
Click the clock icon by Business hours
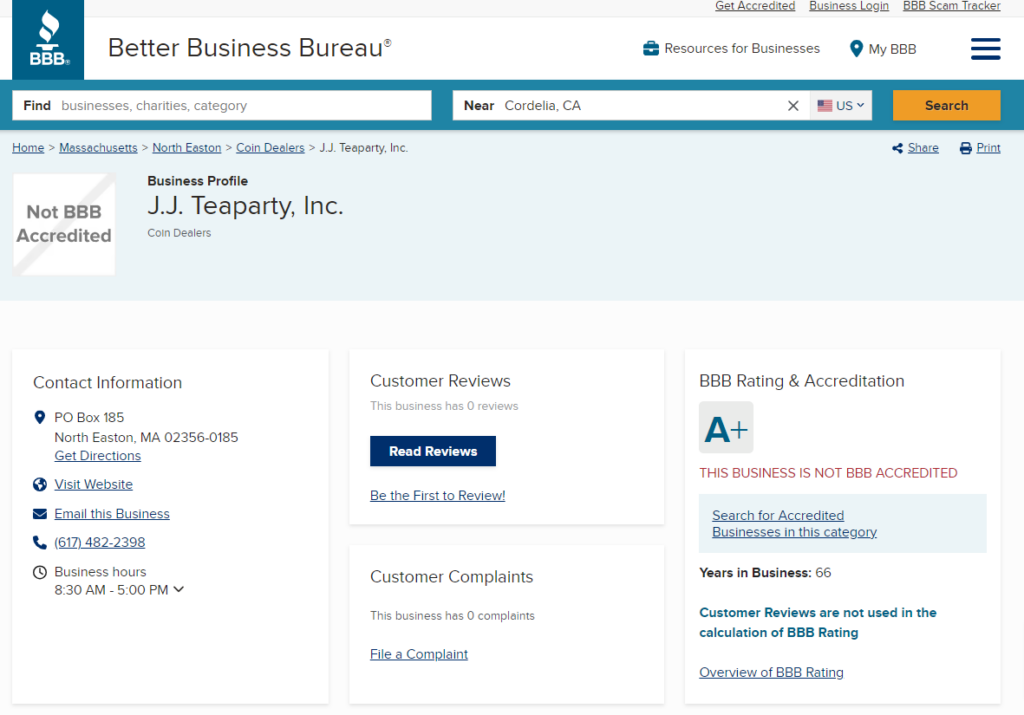pyautogui.click(x=40, y=573)
